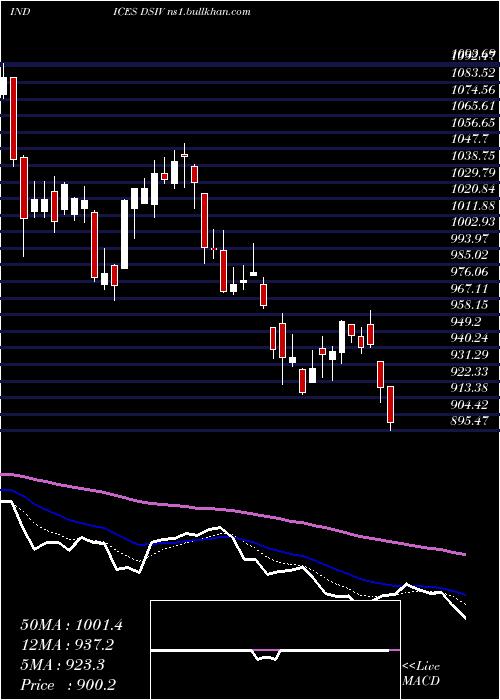Click the 12MA : 937.2 label
Viewport: 500px width, 700px height.
(x=67, y=645)
